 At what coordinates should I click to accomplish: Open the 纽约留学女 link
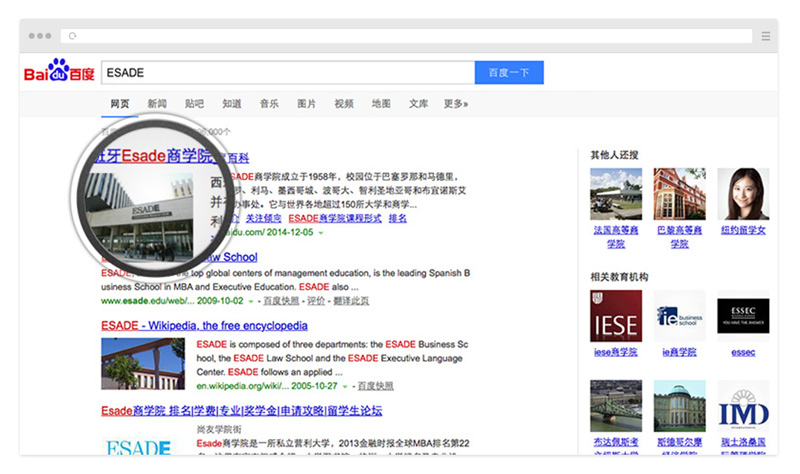743,230
